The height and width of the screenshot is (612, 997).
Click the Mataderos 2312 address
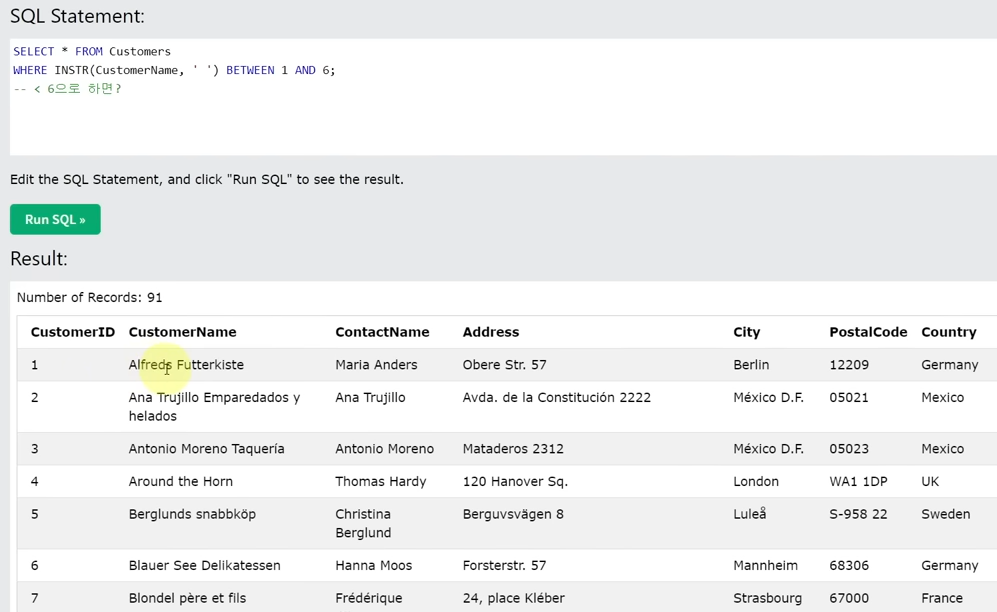(x=513, y=449)
